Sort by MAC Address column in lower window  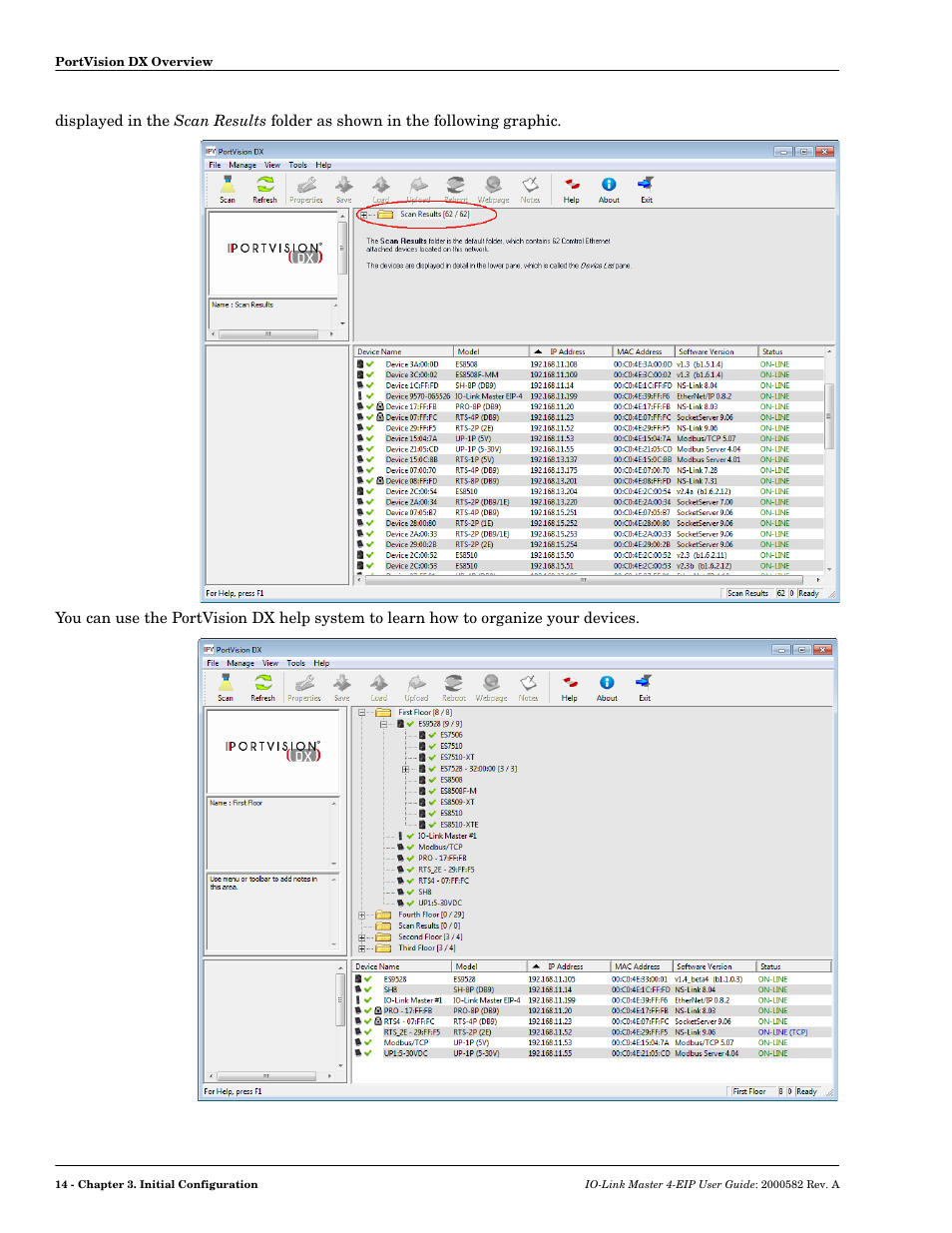642,966
